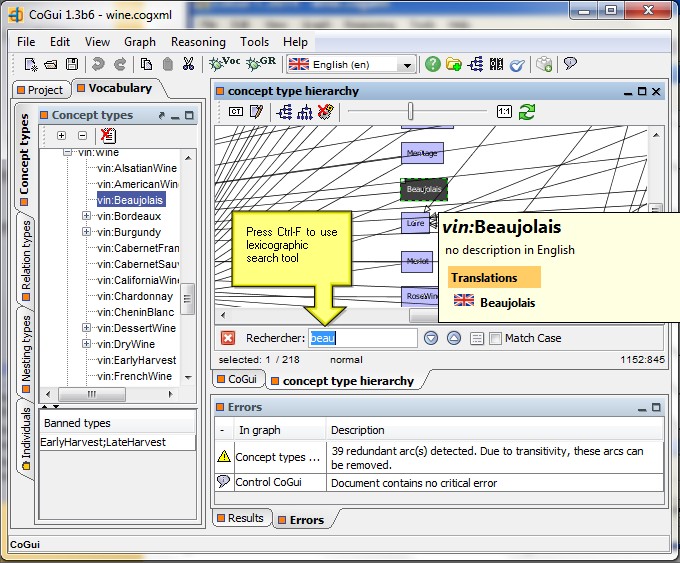
Task: Select the redundant arcs warning row
Action: pos(439,458)
